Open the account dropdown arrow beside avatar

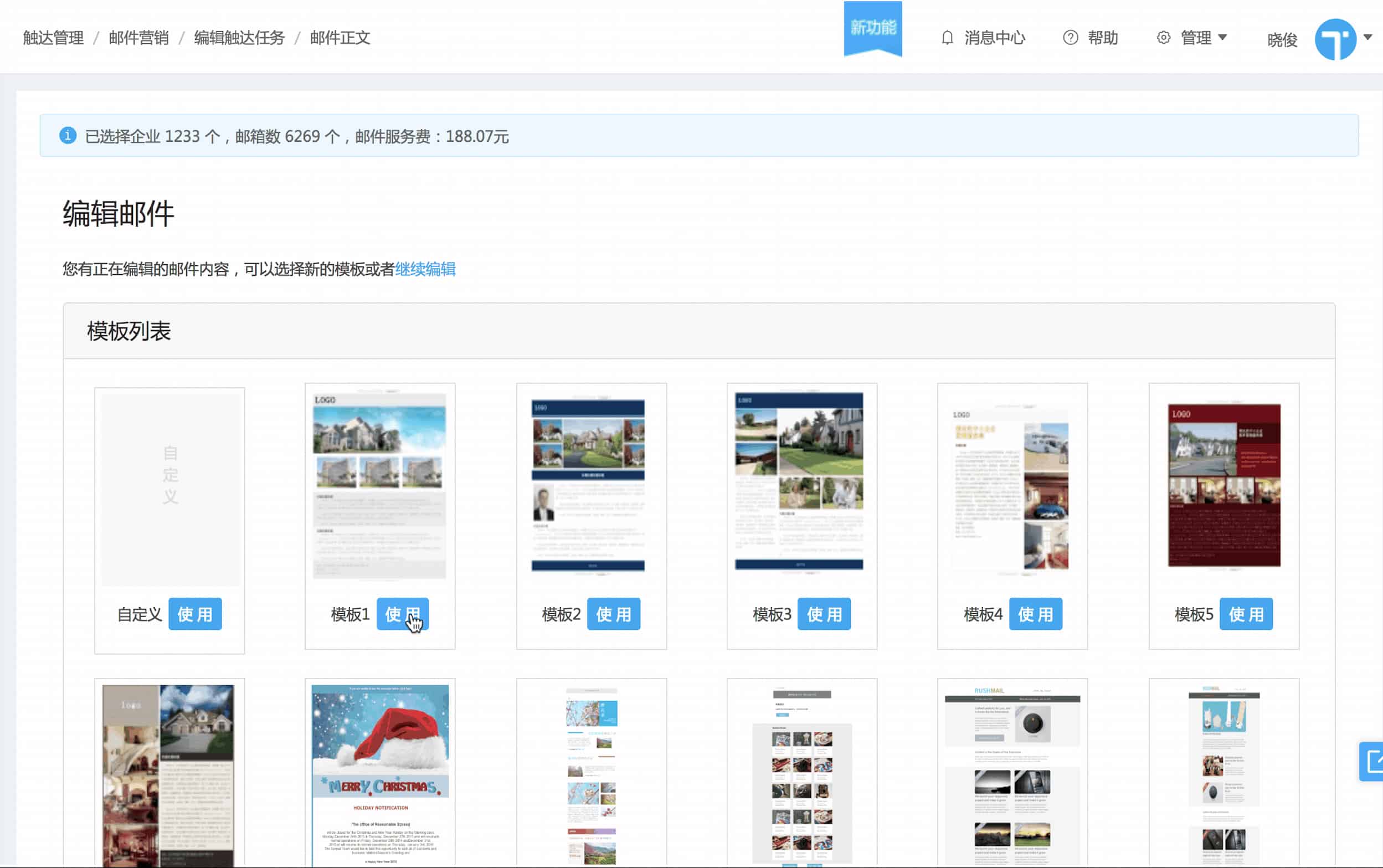[1367, 37]
